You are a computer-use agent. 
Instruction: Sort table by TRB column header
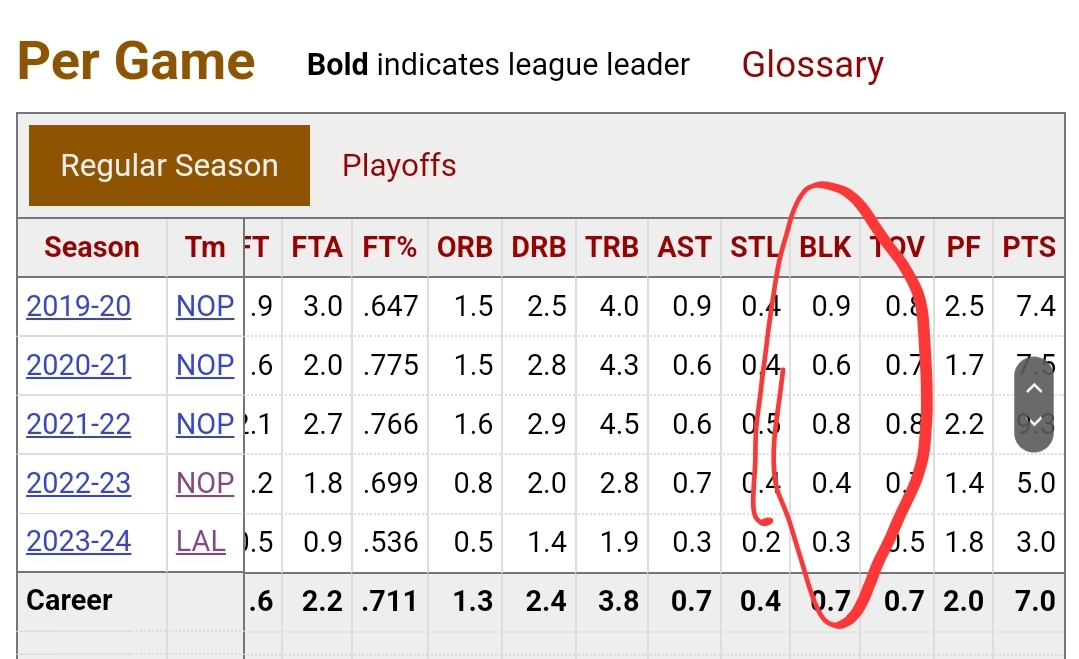[x=612, y=248]
